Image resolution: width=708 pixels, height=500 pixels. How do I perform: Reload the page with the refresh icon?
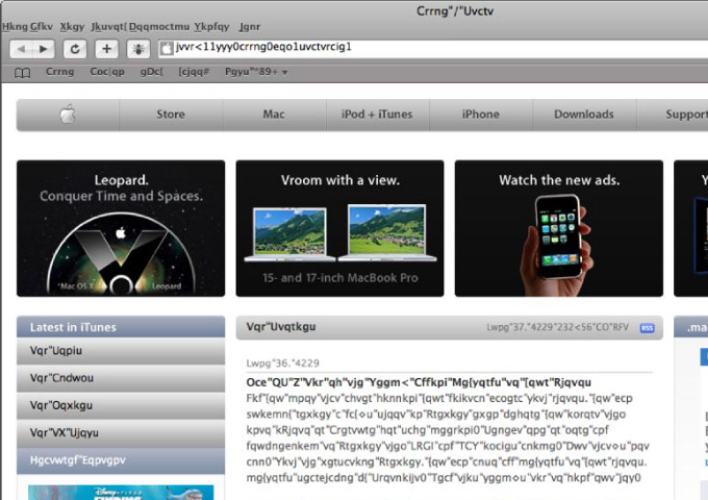[75, 49]
